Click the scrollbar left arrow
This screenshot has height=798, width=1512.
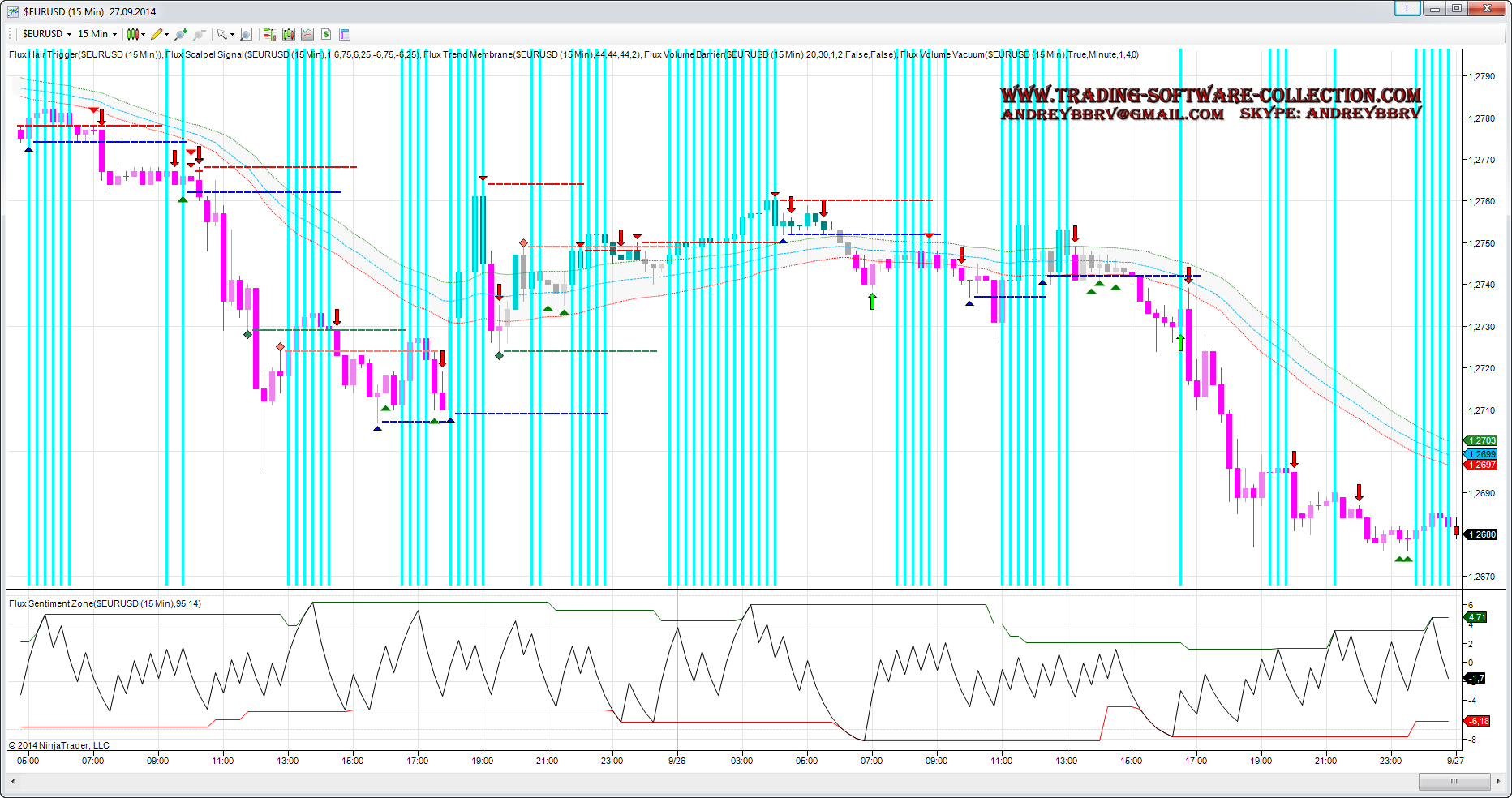click(13, 781)
